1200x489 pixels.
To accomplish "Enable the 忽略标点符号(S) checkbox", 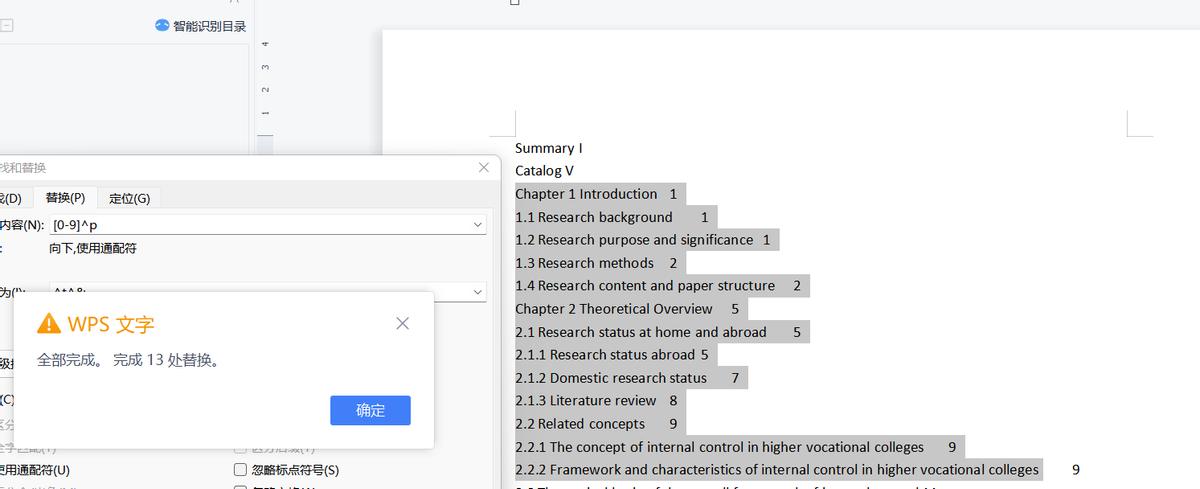I will pyautogui.click(x=240, y=470).
